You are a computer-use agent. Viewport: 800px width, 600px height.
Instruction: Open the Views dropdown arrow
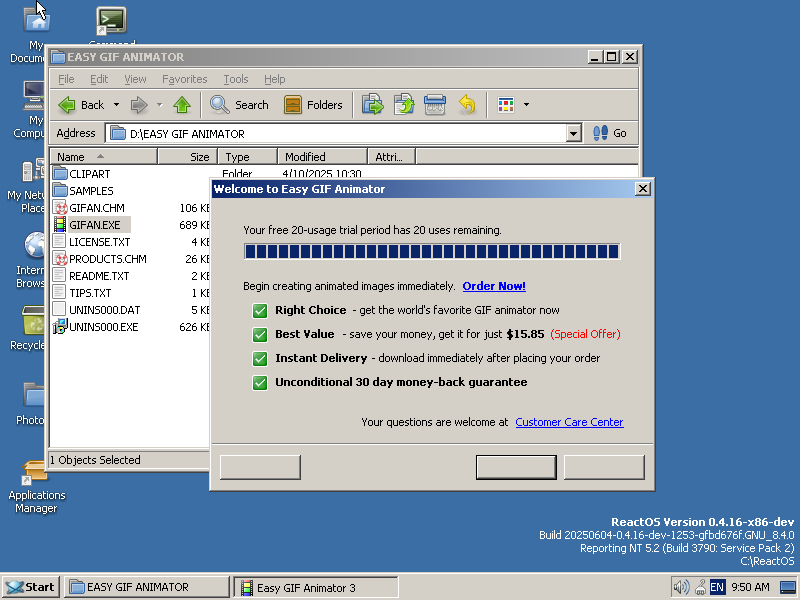click(527, 105)
